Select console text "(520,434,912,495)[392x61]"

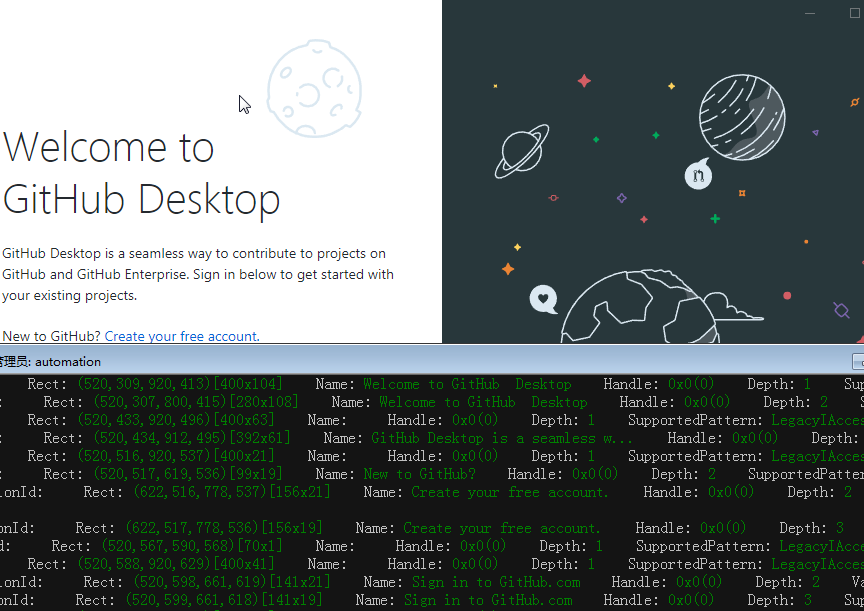click(x=192, y=438)
